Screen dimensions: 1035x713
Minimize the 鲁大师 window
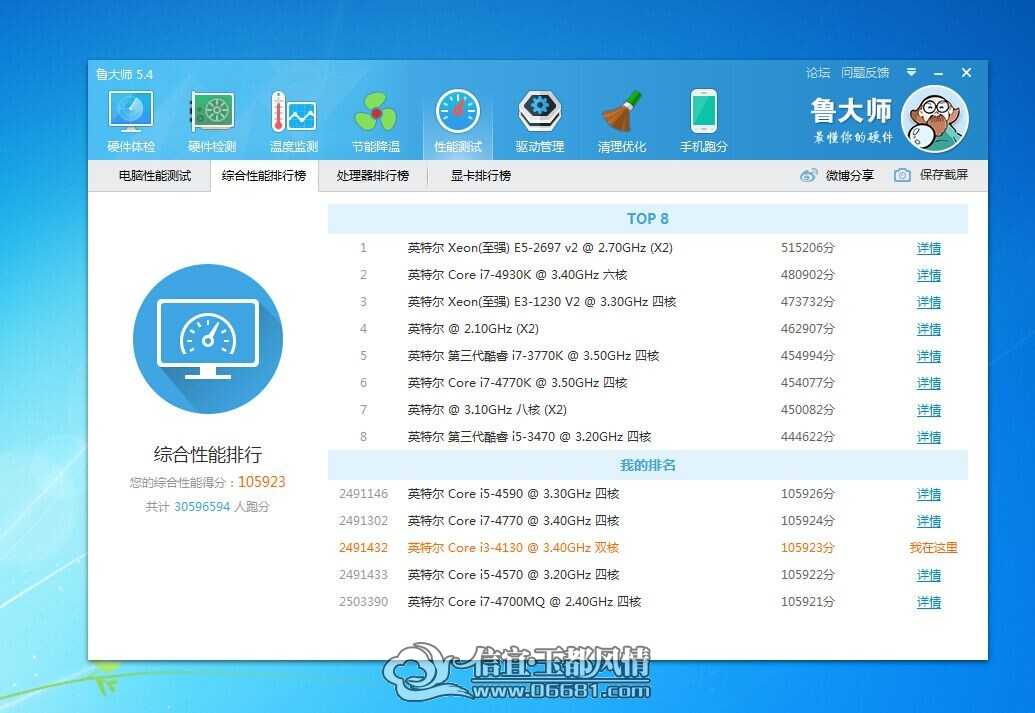(x=939, y=73)
